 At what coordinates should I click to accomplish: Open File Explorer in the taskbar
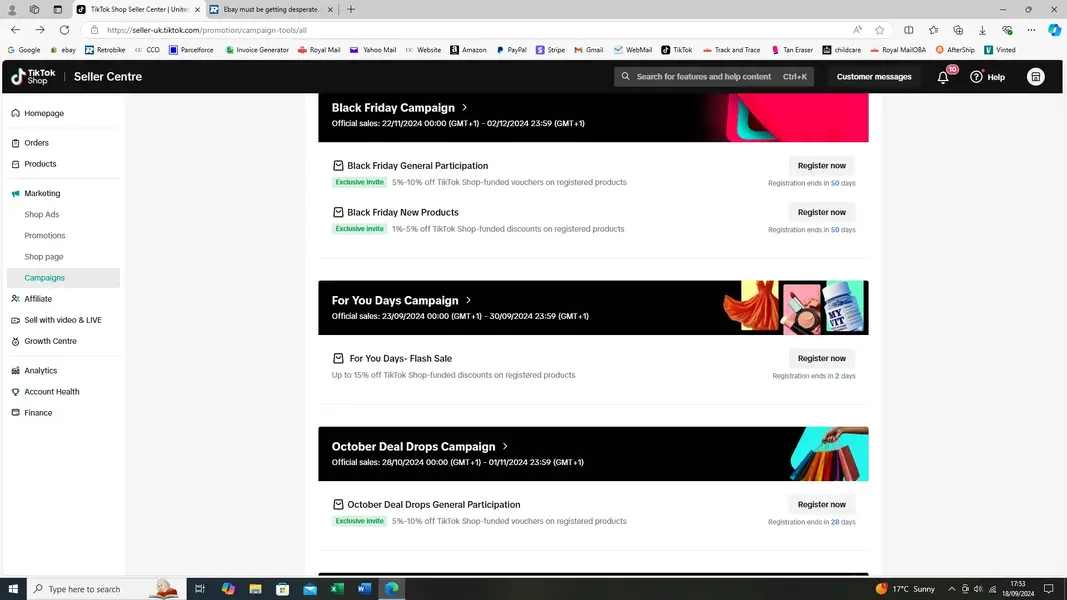tap(255, 588)
